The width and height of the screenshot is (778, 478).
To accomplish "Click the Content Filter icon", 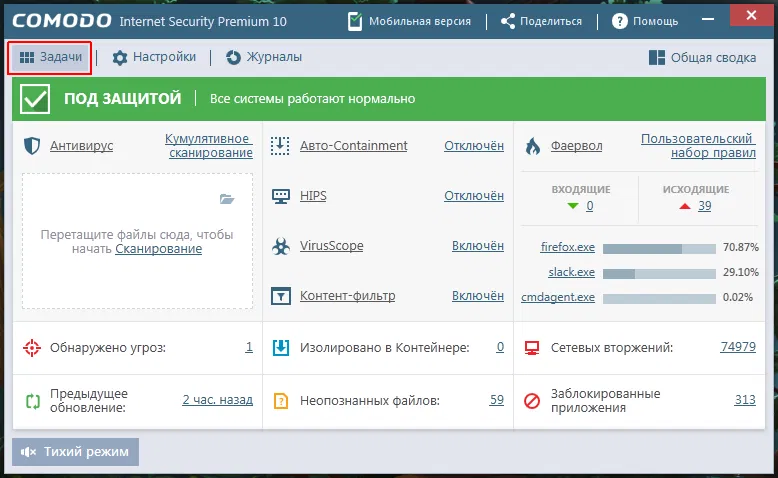I will click(281, 296).
